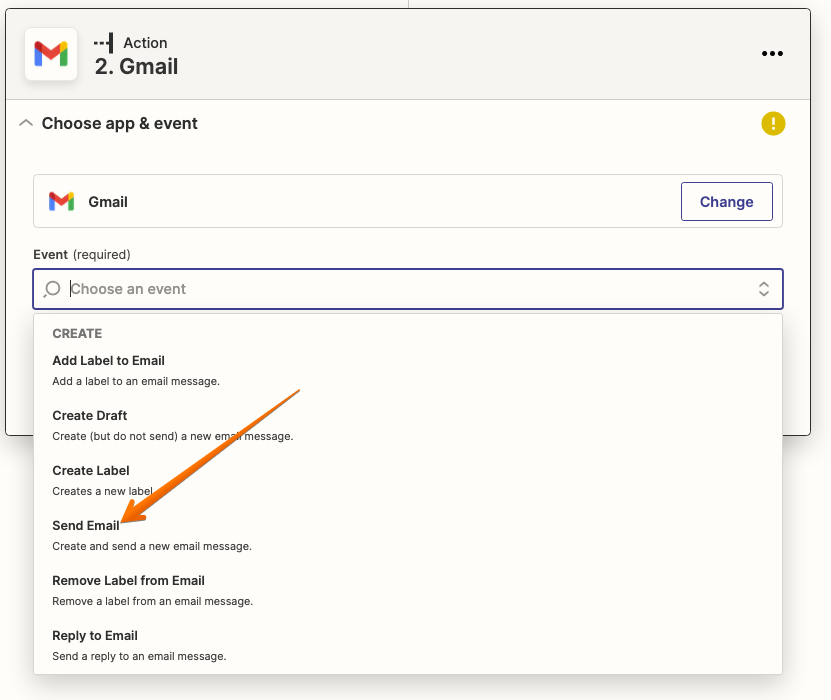Click the Choose app & event heading
Image resolution: width=831 pixels, height=700 pixels.
coord(120,123)
